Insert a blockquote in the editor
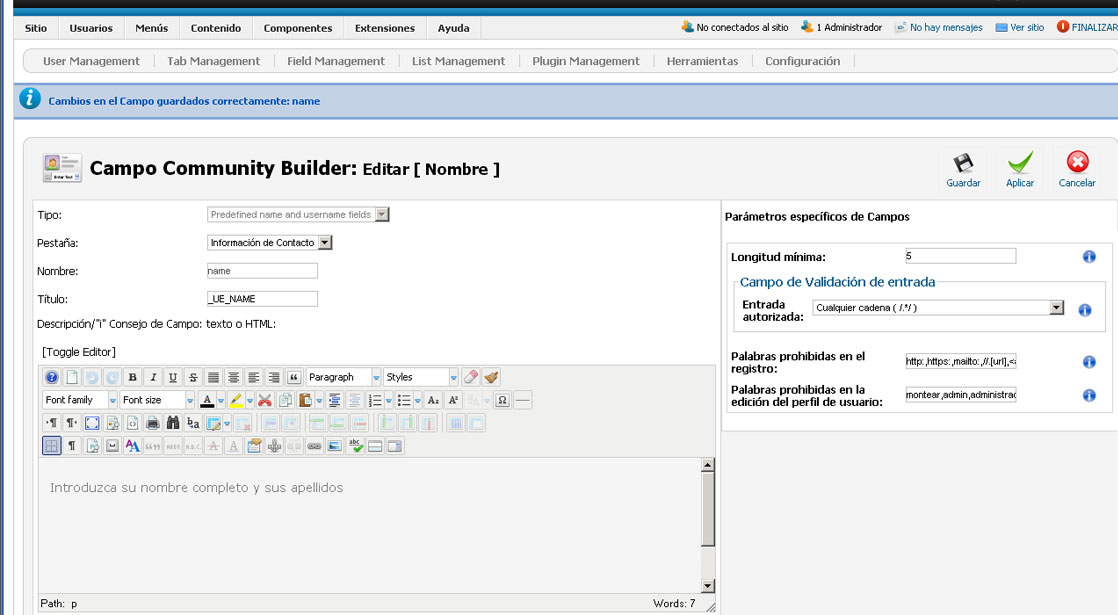 point(294,377)
